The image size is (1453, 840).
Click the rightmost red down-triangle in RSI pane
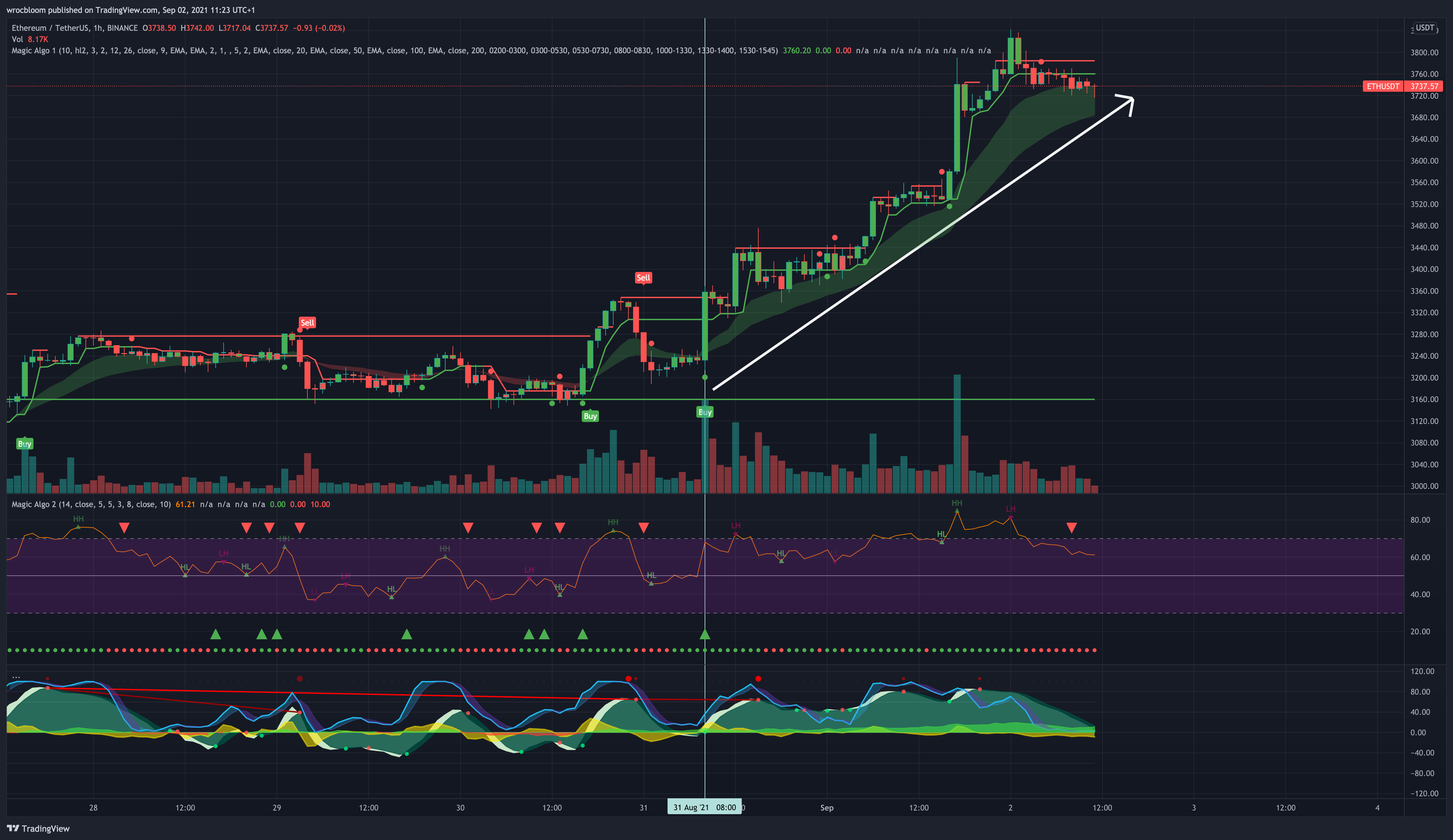1071,528
